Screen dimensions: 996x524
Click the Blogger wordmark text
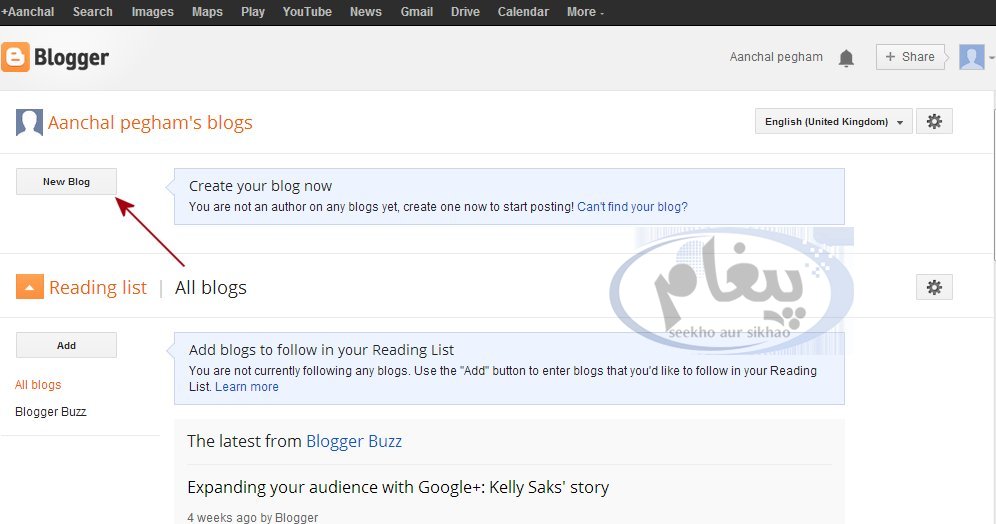(x=71, y=58)
